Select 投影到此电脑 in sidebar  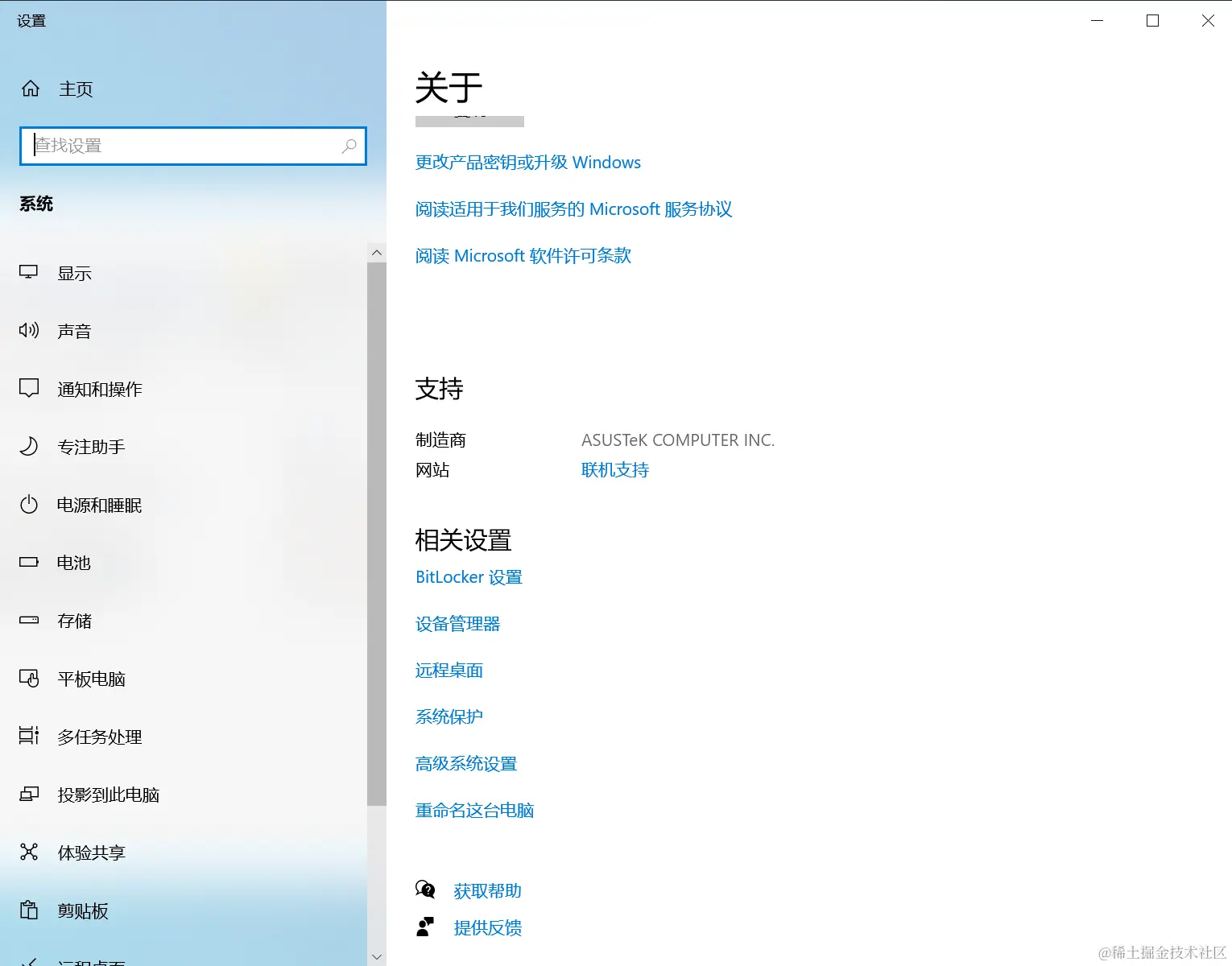pos(108,795)
